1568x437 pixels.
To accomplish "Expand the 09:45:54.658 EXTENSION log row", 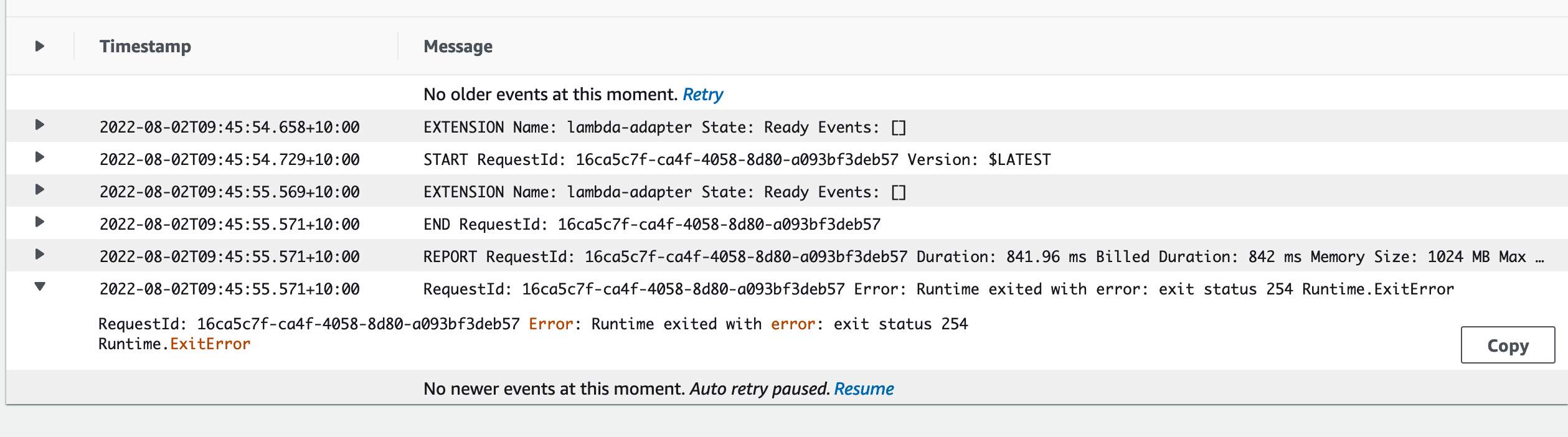I will click(39, 125).
